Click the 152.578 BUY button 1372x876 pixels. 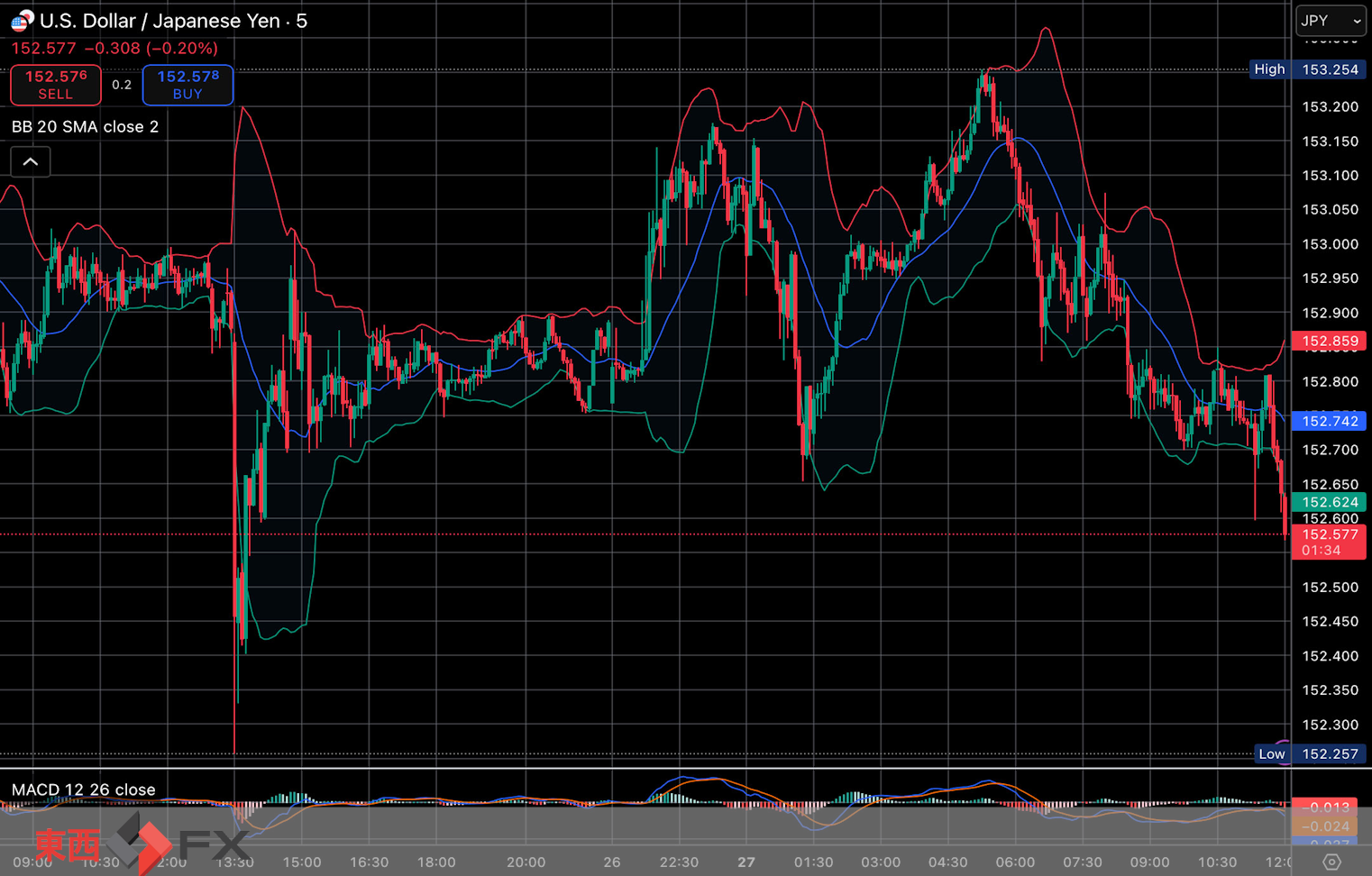pyautogui.click(x=188, y=85)
